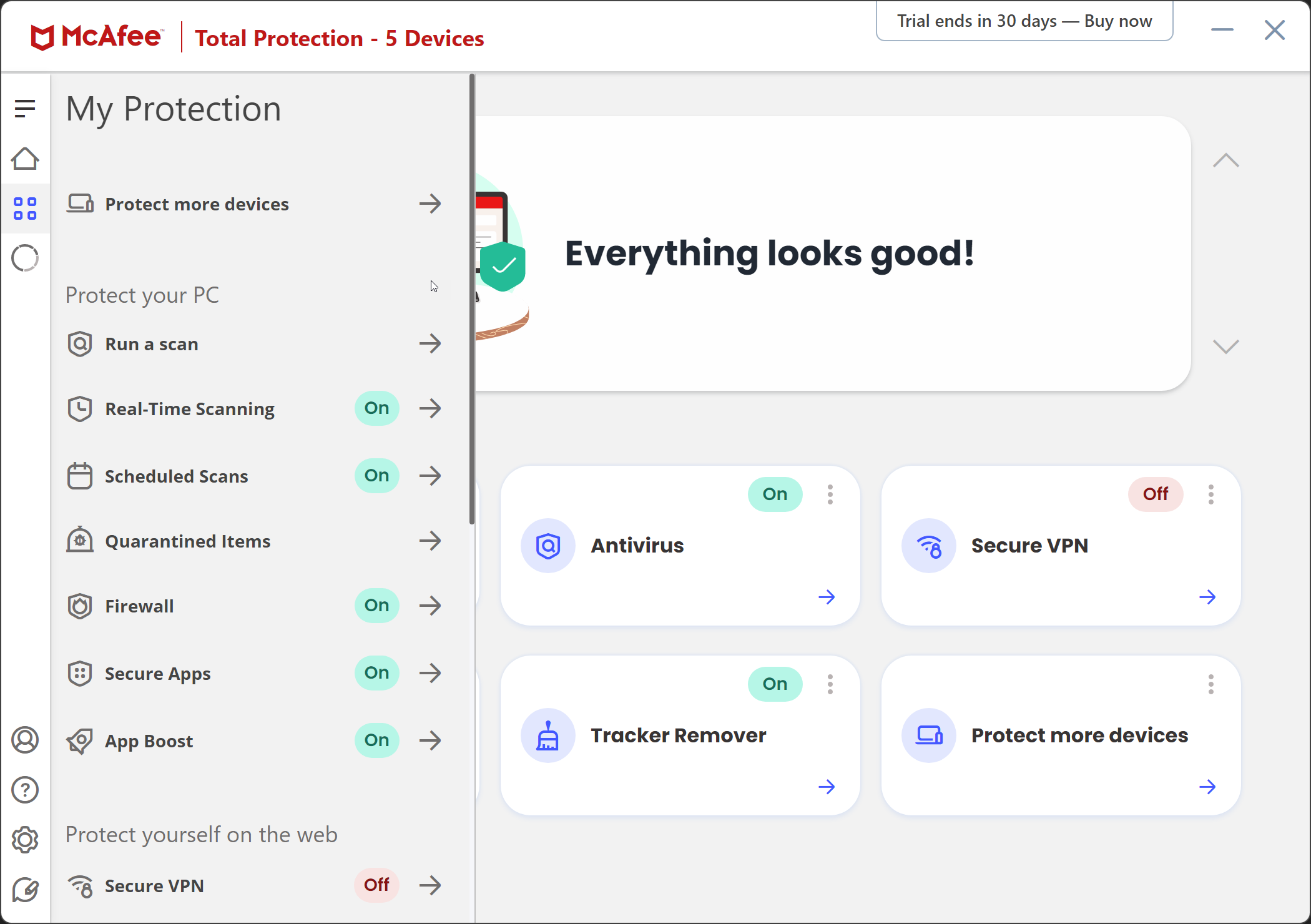The image size is (1311, 924).
Task: Open Secure VPN card blue arrow link
Action: (x=1208, y=597)
